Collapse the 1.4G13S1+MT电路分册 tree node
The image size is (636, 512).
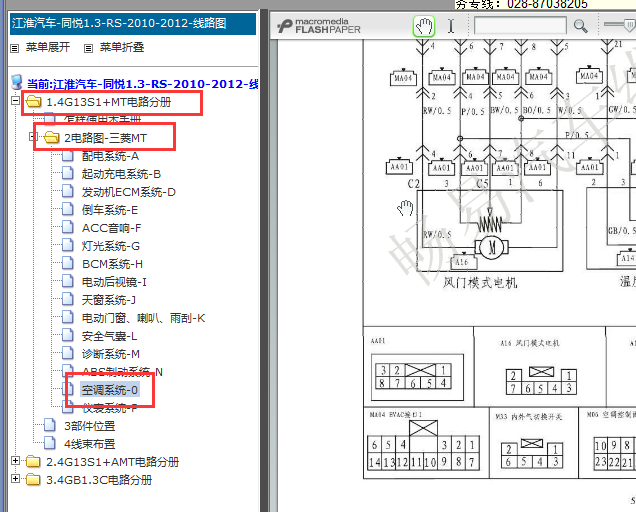[15, 100]
